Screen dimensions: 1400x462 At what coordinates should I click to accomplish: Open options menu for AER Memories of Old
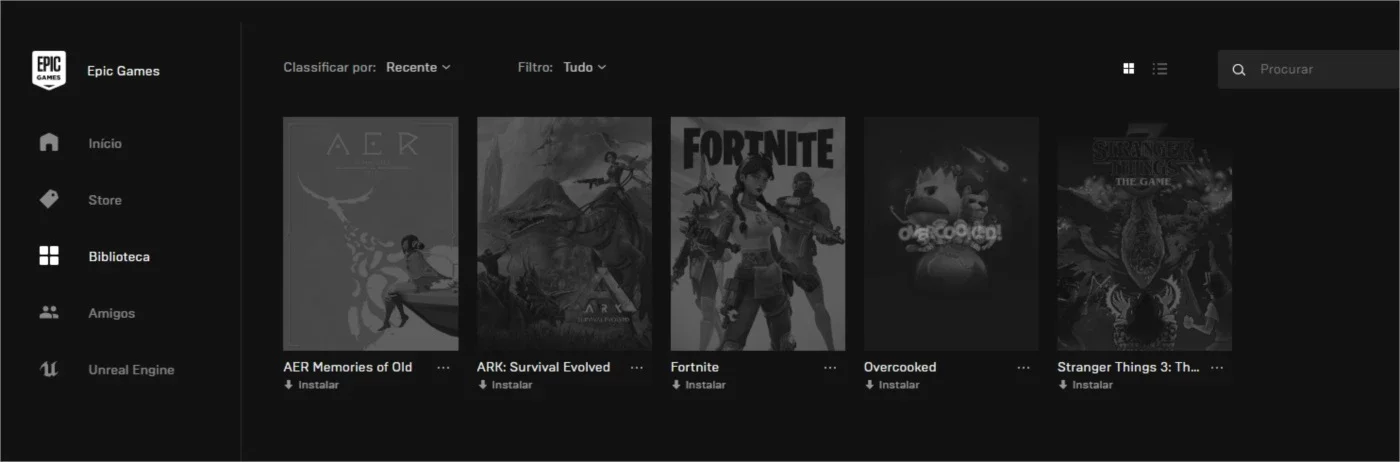(x=443, y=368)
